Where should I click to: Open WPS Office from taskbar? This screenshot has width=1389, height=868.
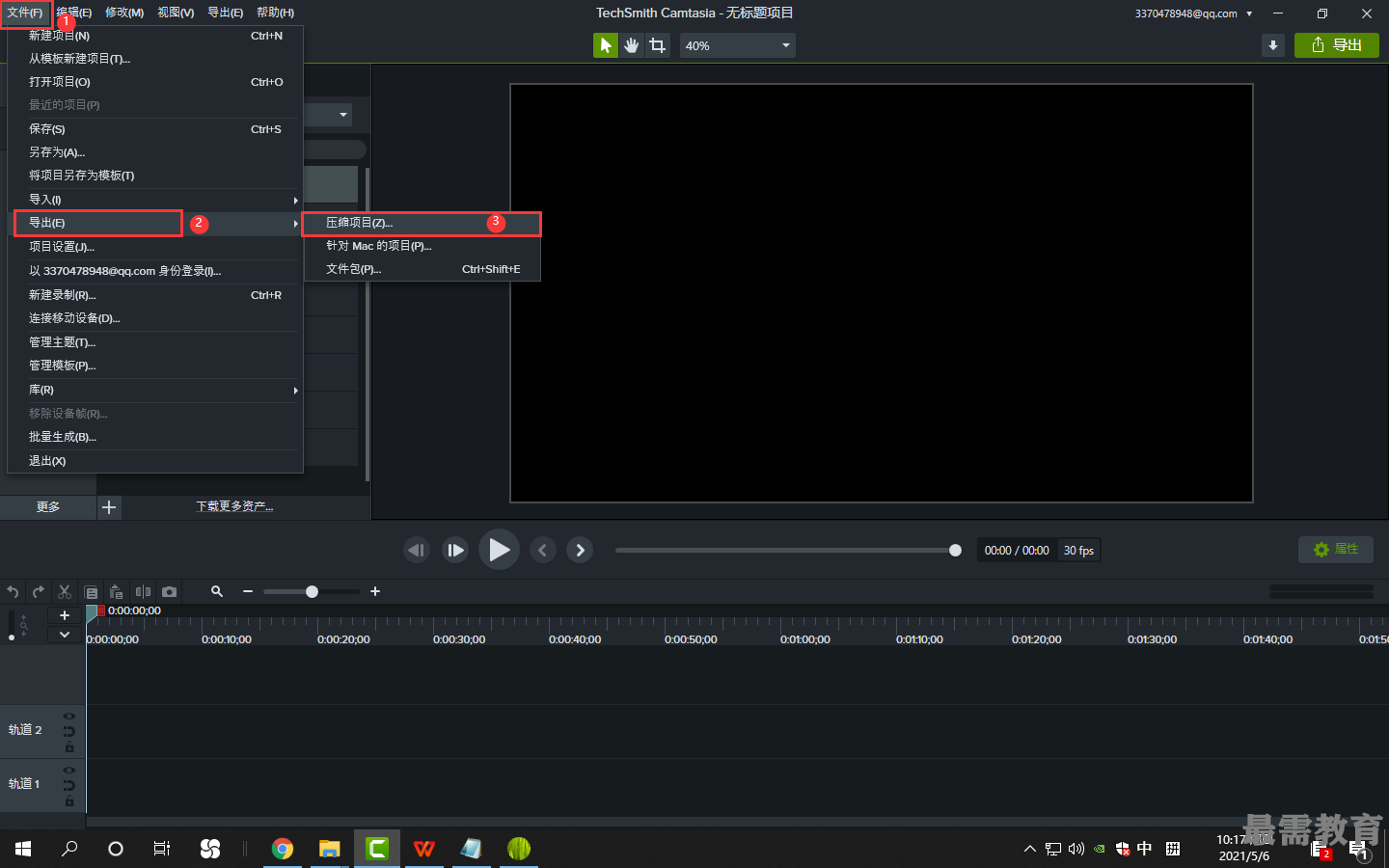[x=424, y=849]
